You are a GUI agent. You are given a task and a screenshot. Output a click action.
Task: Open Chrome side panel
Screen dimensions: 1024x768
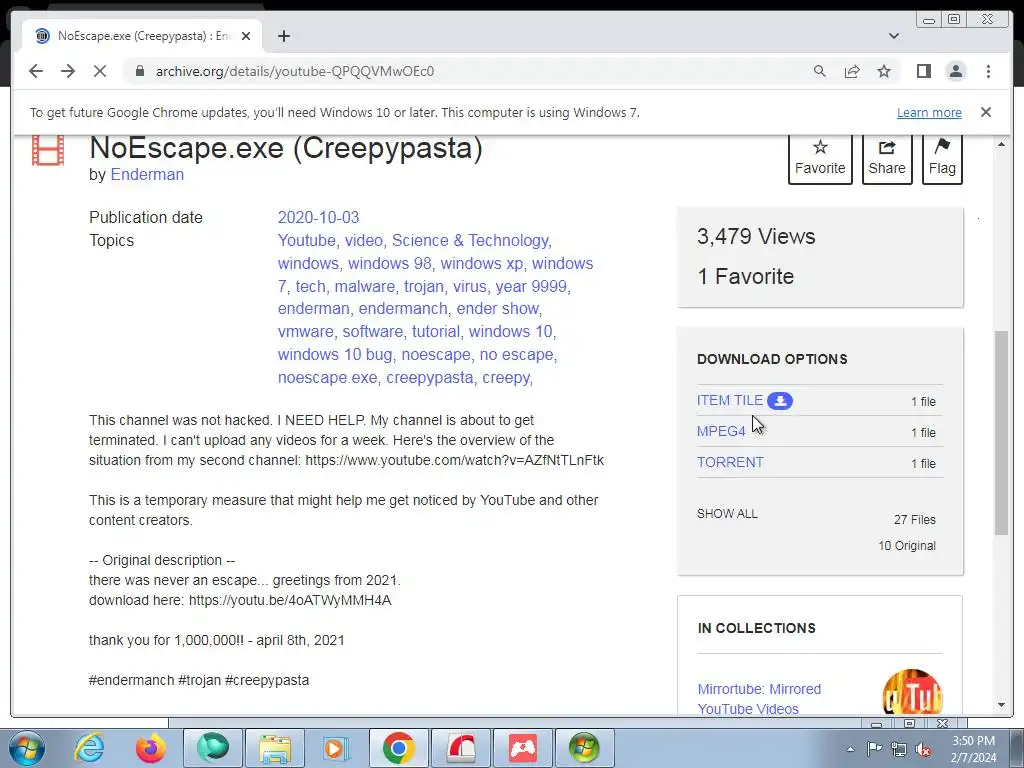923,71
